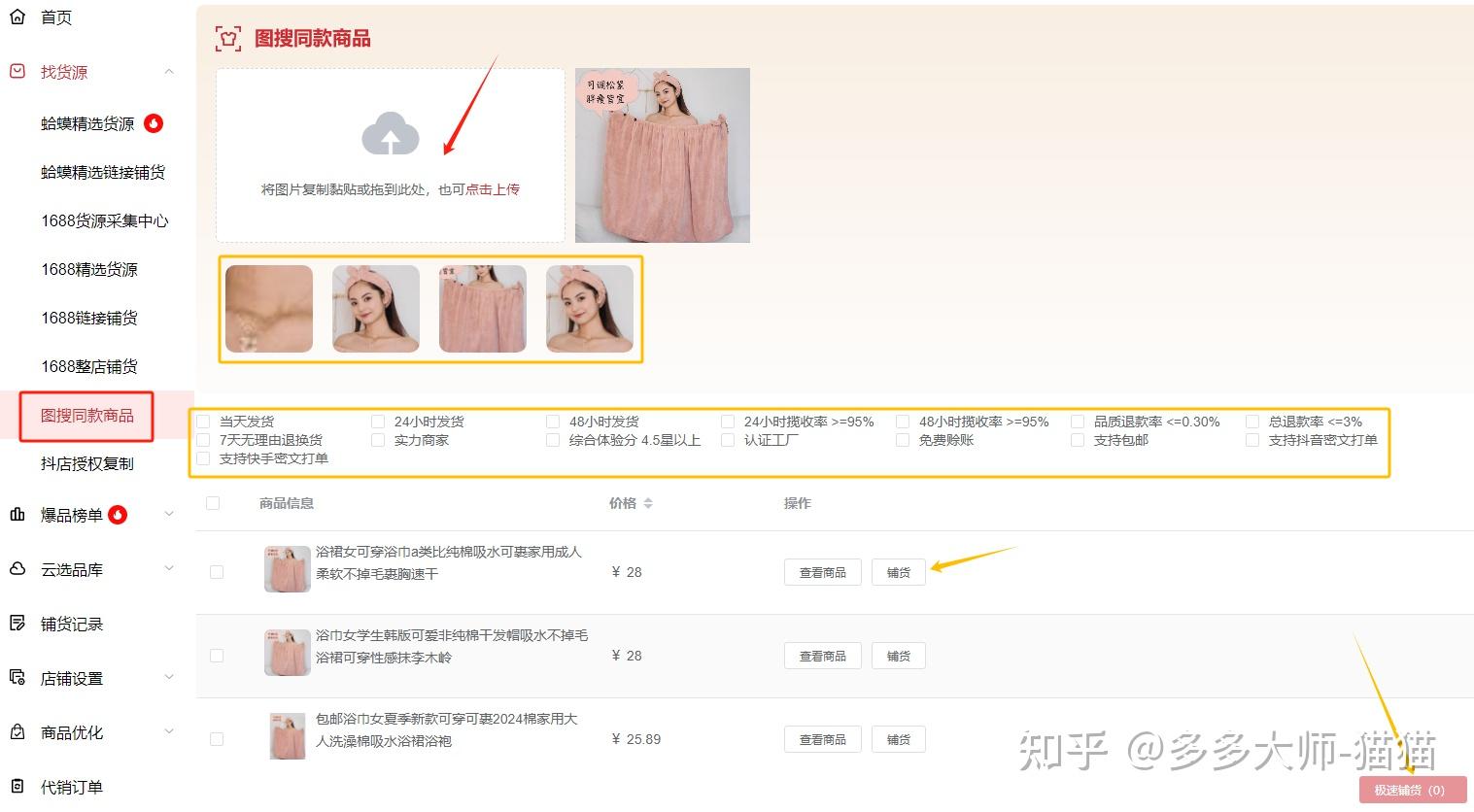
Task: Open 1688整店铺货 from the sidebar
Action: pyautogui.click(x=88, y=366)
